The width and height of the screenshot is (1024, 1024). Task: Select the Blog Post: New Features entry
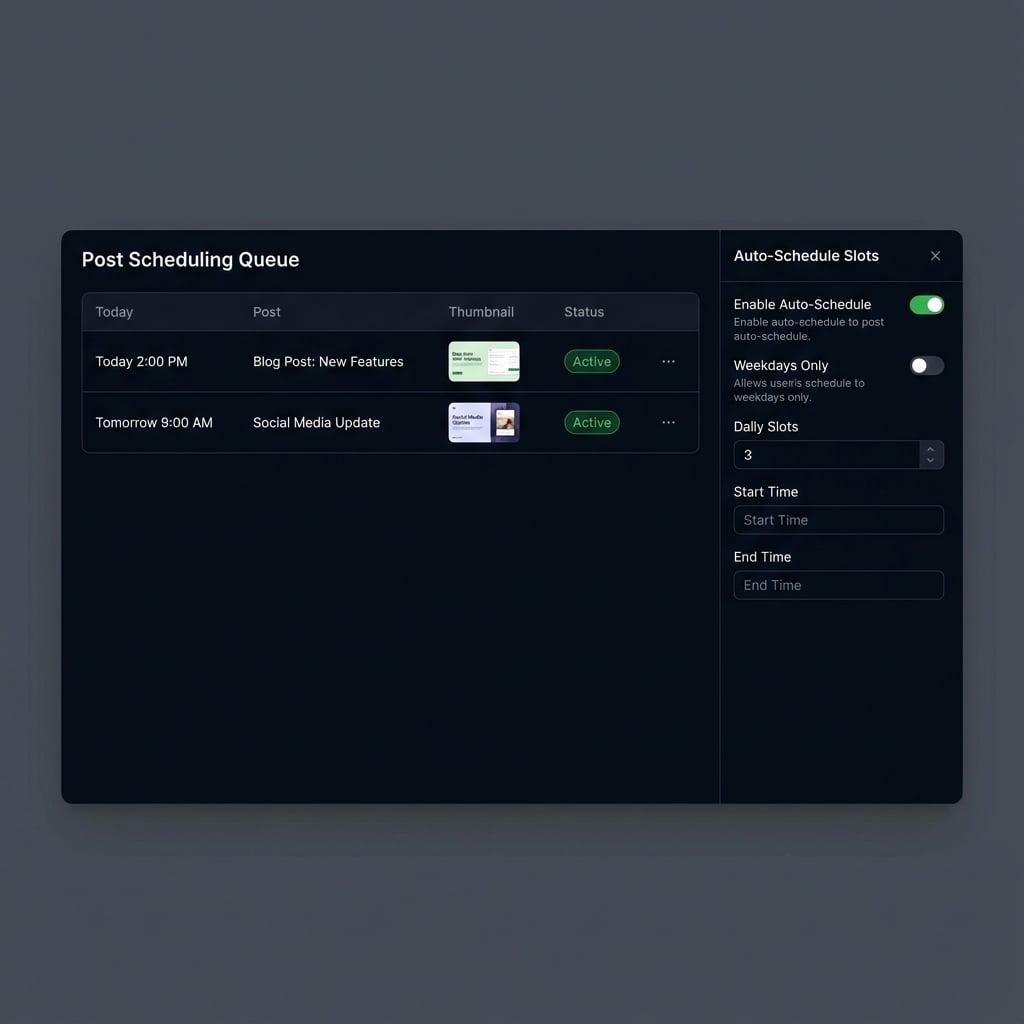point(328,361)
